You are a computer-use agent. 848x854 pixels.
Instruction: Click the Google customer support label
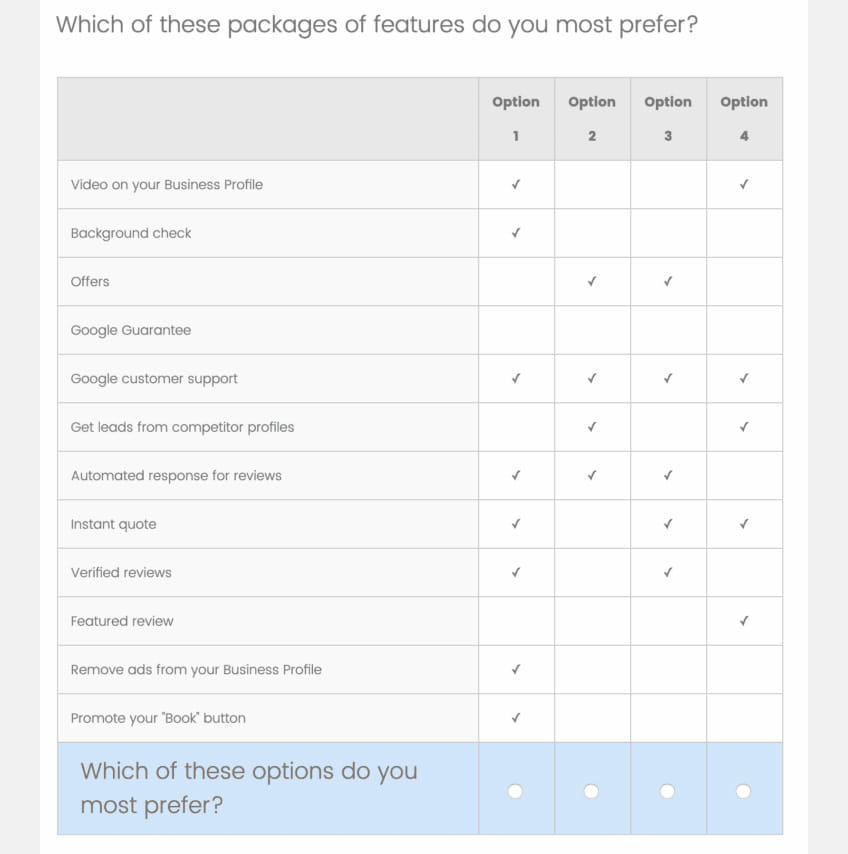(154, 379)
